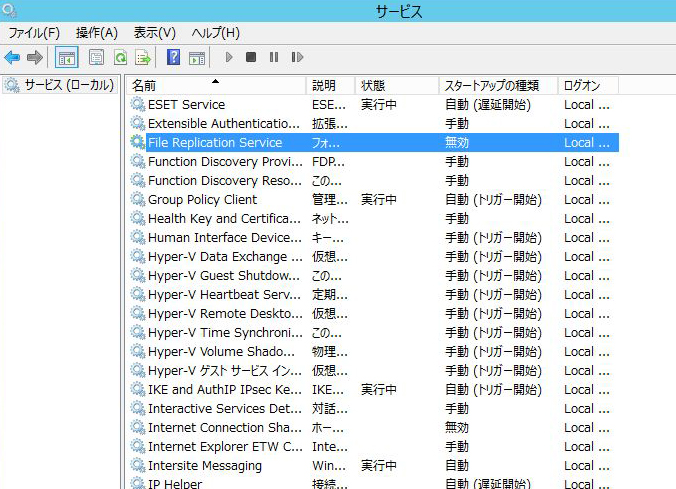Sort by スタートアップの種類 column header

tap(492, 85)
